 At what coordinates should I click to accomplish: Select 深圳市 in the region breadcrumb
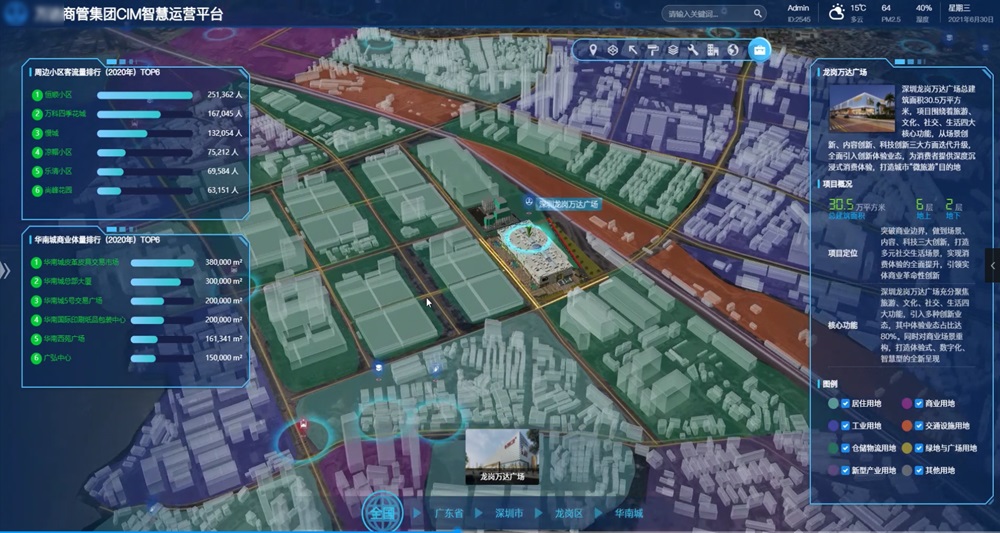pyautogui.click(x=509, y=513)
